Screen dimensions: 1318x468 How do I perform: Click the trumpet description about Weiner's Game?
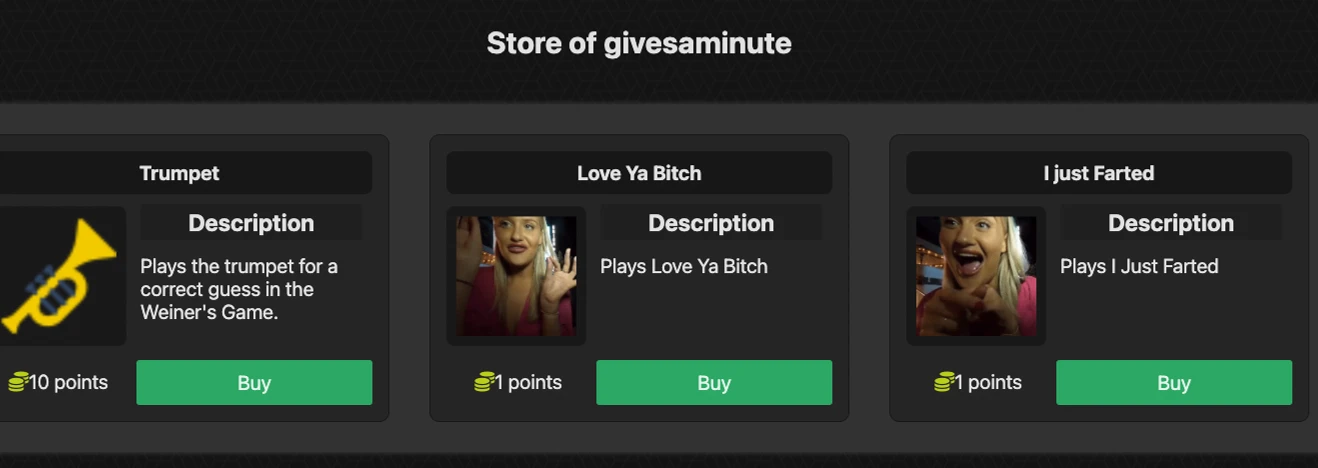coord(239,289)
